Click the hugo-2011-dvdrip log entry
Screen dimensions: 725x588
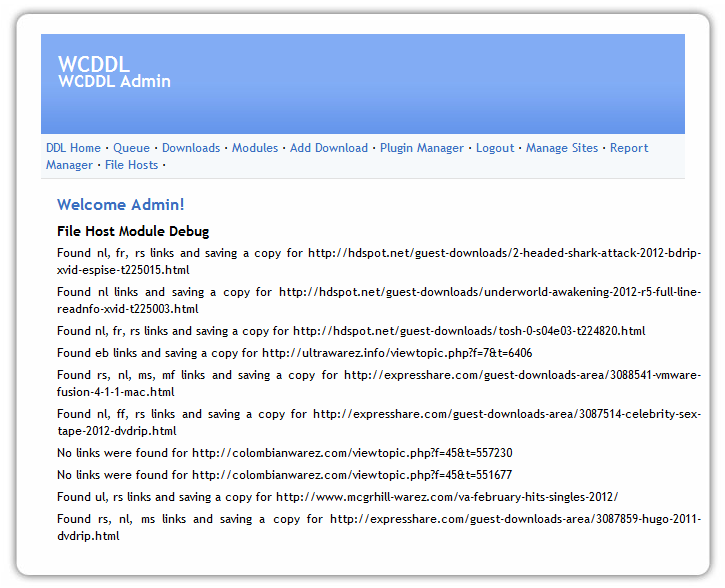click(378, 527)
